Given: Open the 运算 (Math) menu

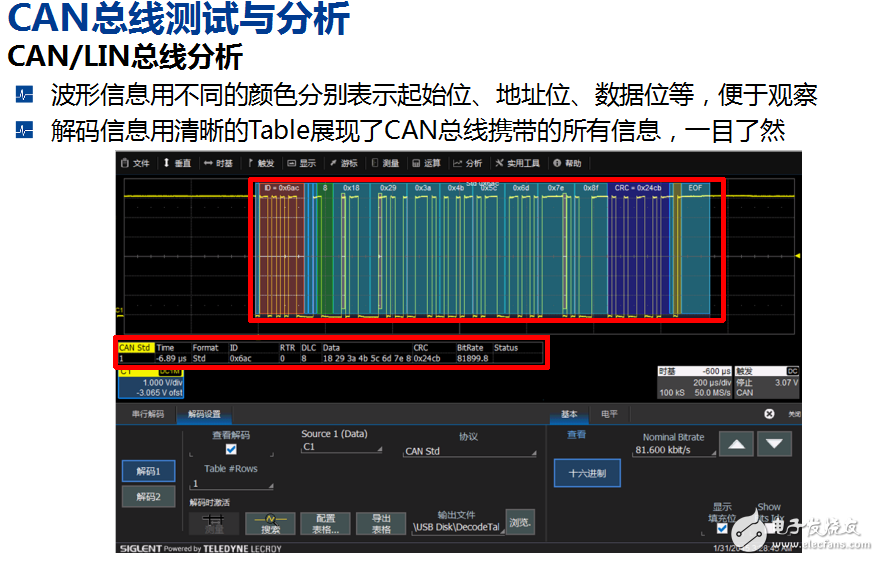Looking at the screenshot, I should 427,163.
